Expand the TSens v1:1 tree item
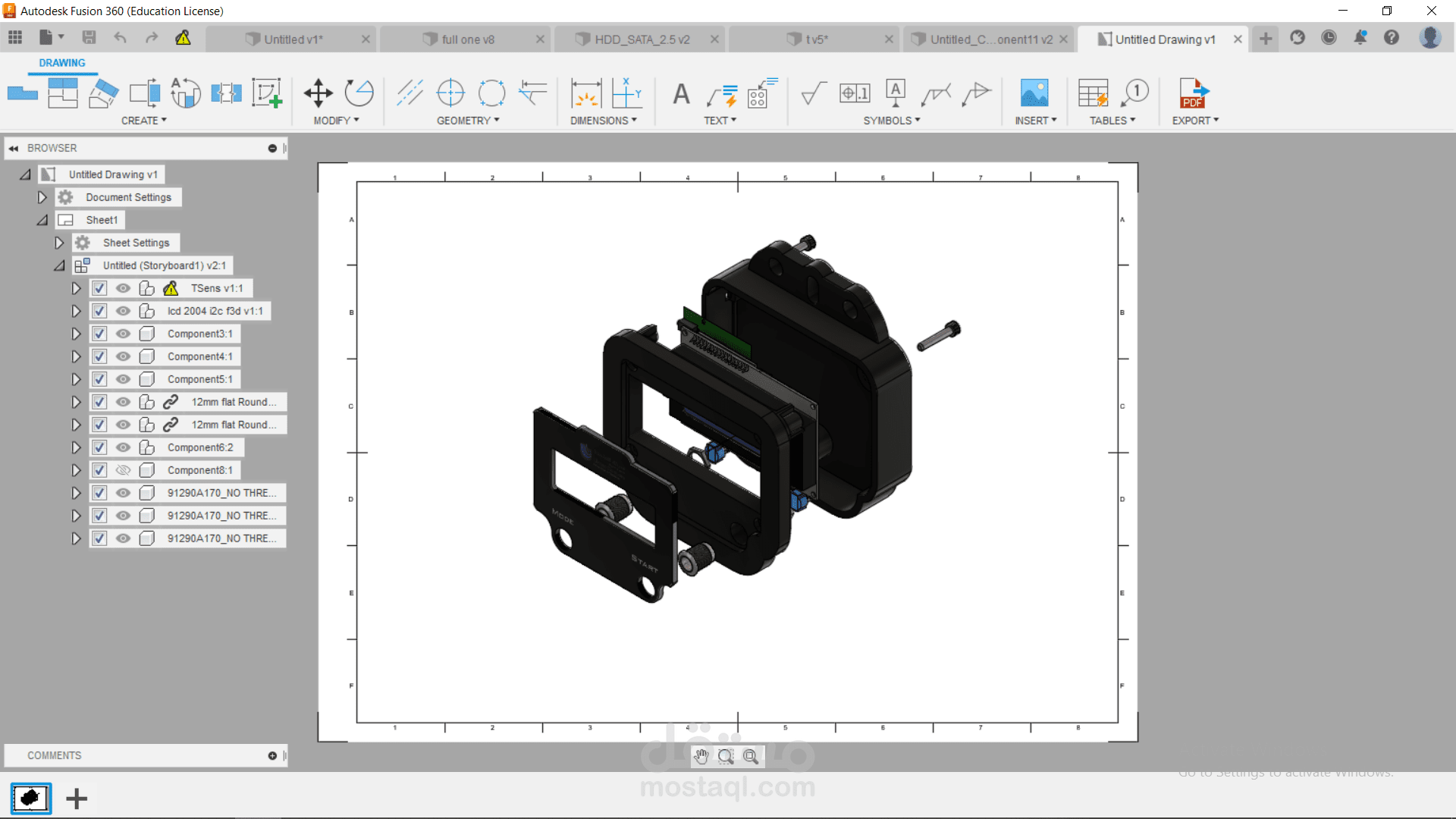 pos(76,288)
